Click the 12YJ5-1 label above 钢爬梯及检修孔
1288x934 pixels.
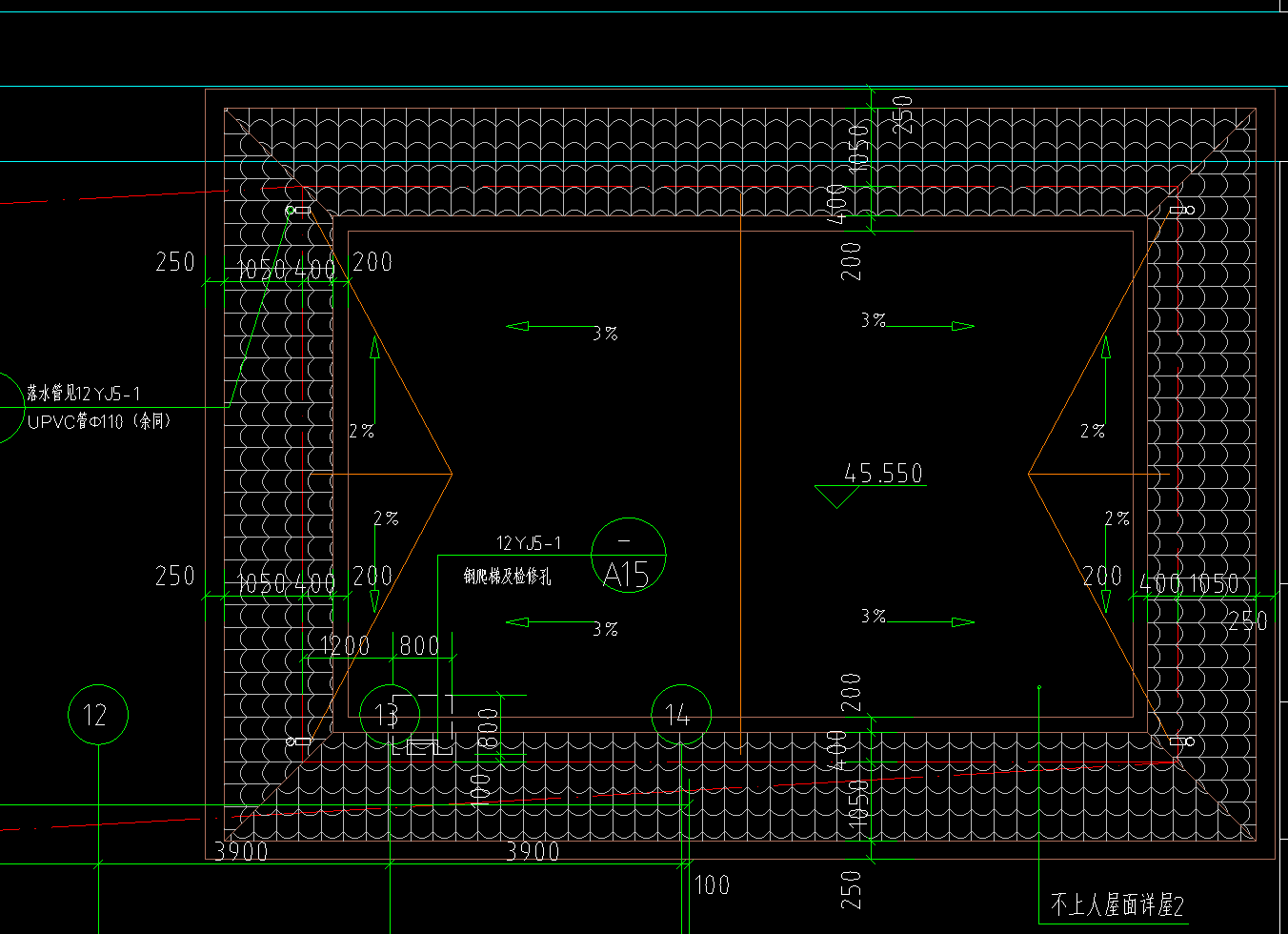pyautogui.click(x=529, y=543)
